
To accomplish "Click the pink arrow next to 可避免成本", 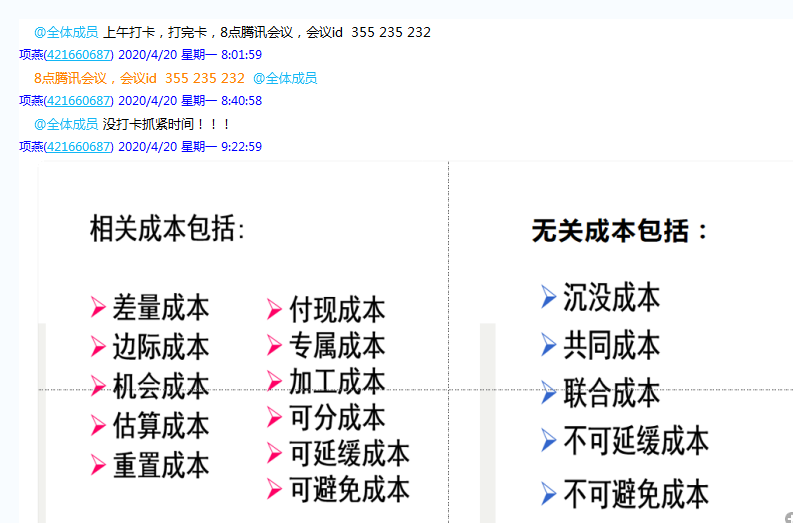I will [x=274, y=489].
